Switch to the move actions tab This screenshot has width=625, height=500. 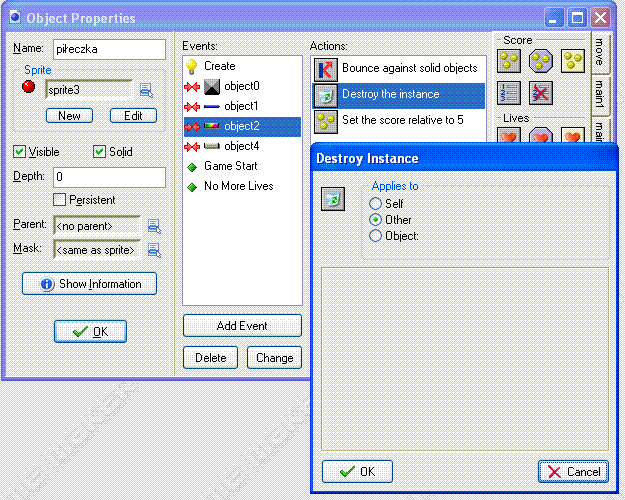click(x=598, y=50)
